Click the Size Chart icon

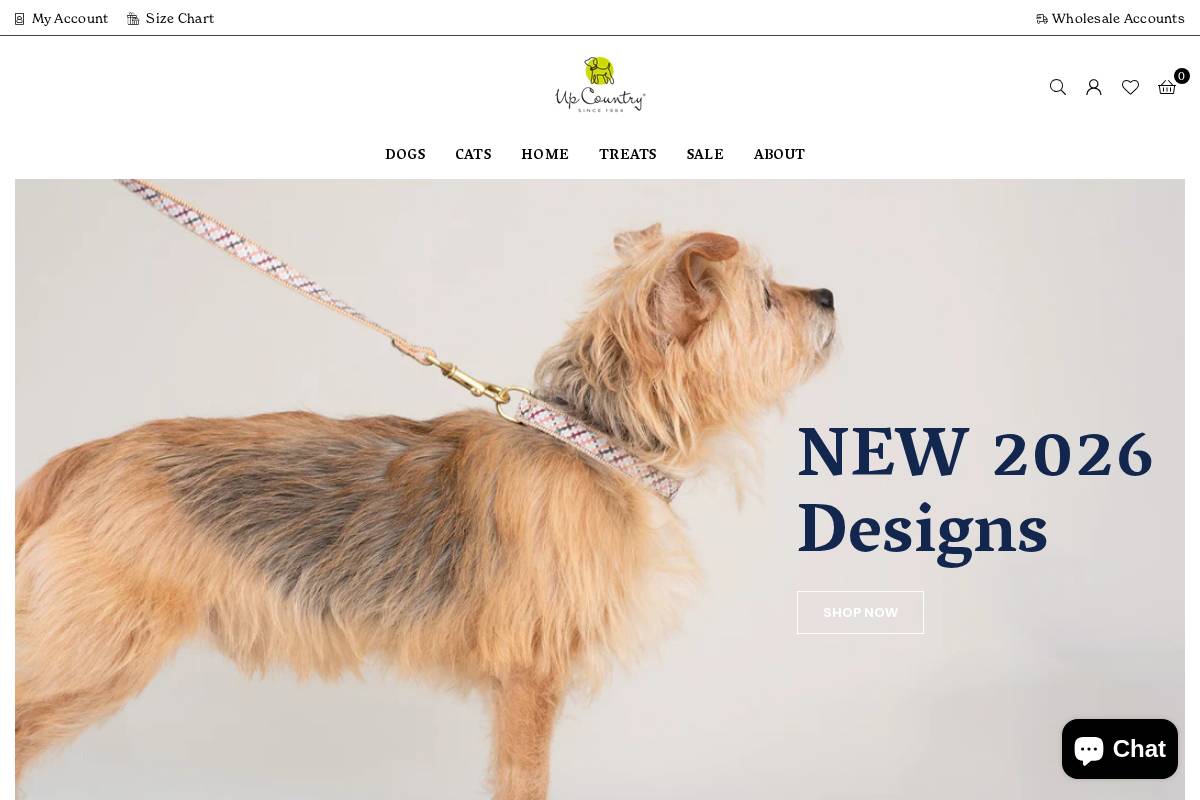(133, 19)
